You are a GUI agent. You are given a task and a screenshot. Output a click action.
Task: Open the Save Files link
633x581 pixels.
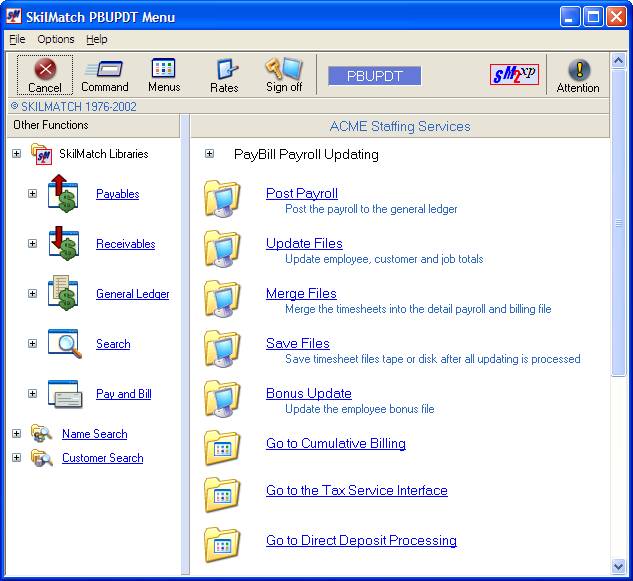click(298, 344)
